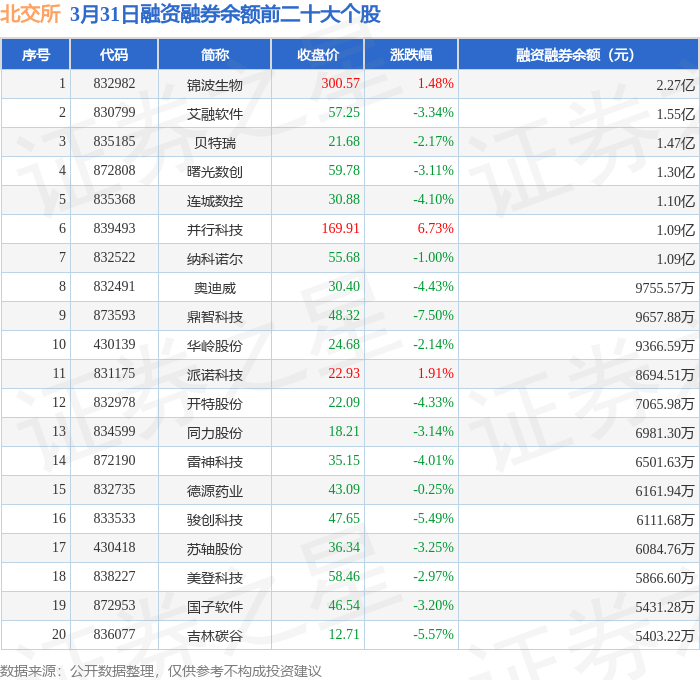The width and height of the screenshot is (700, 680).
Task: Click change value -0.25%
Action: [x=433, y=490]
